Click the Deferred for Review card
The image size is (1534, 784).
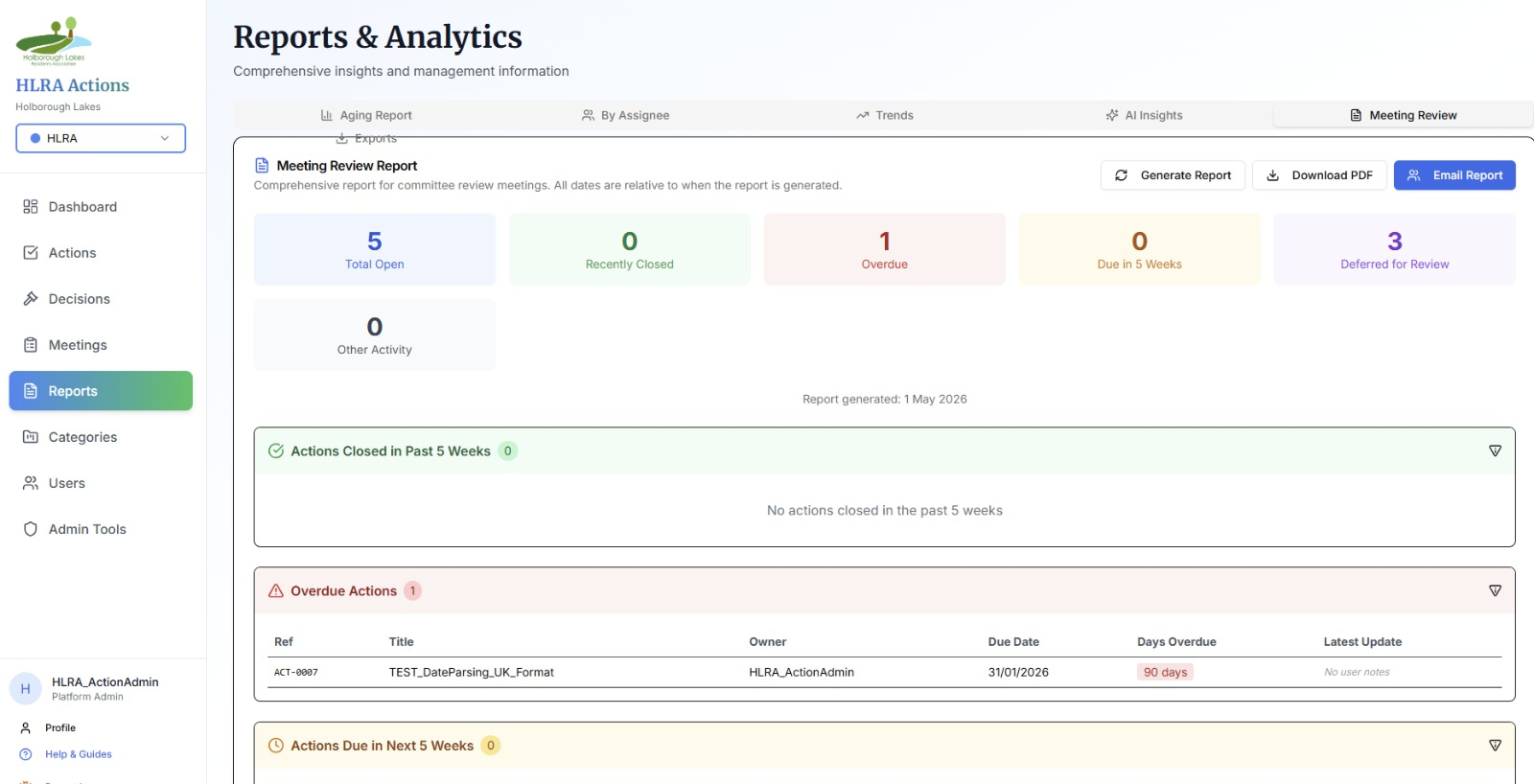(x=1395, y=249)
